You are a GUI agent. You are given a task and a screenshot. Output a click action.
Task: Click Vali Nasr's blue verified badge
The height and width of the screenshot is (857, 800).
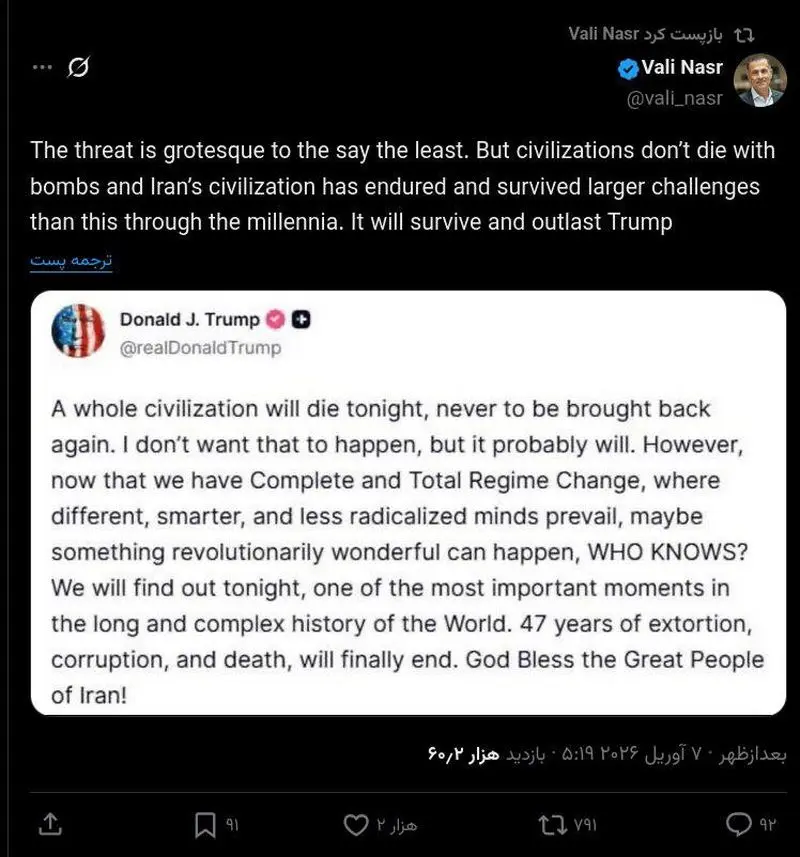(628, 68)
